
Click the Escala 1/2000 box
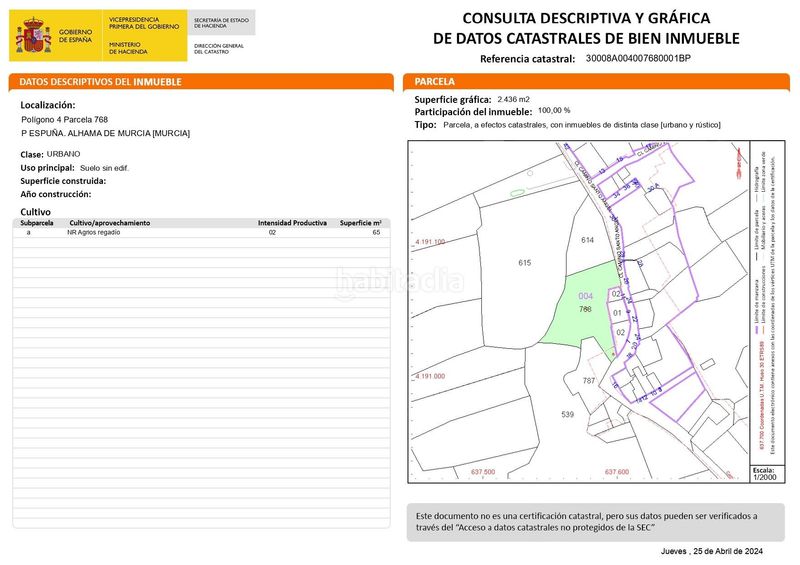tap(764, 474)
